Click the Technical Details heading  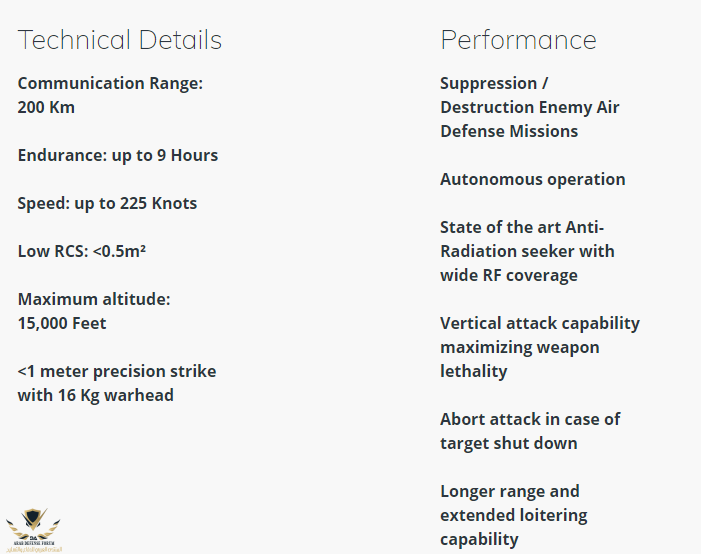pyautogui.click(x=120, y=40)
